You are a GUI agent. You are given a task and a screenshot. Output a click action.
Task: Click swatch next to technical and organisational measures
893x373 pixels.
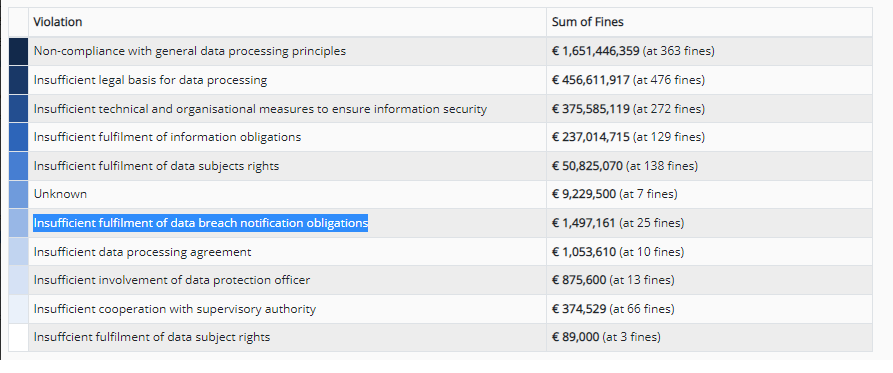click(18, 108)
